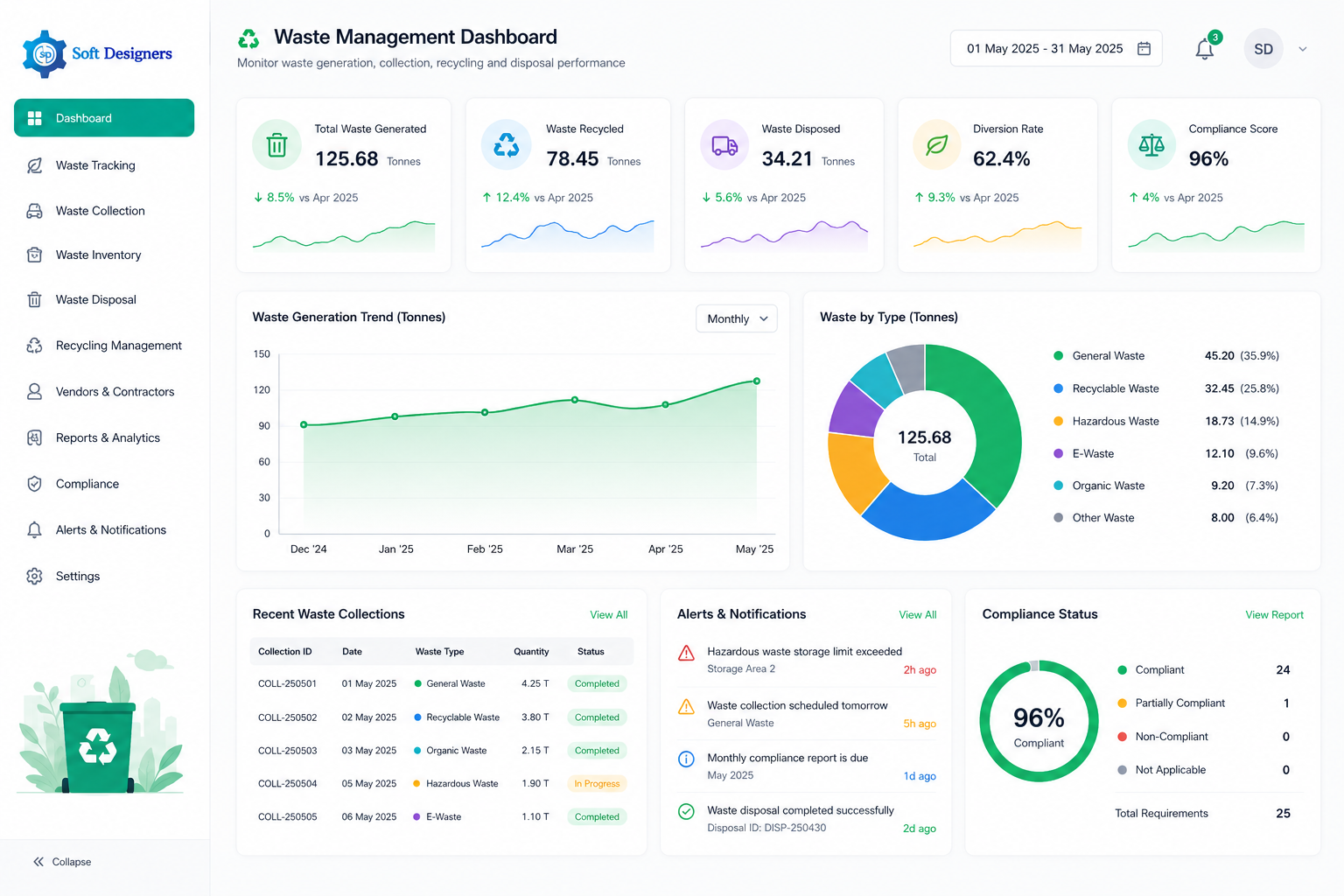1344x896 pixels.
Task: Select Dashboard in the sidebar
Action: point(104,118)
